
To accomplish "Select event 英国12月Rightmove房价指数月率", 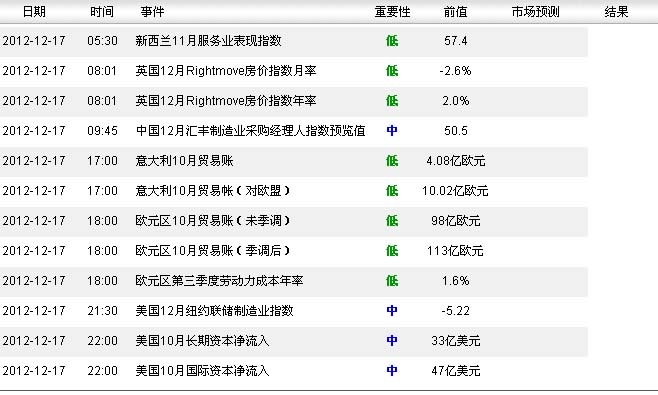I will pos(226,71).
